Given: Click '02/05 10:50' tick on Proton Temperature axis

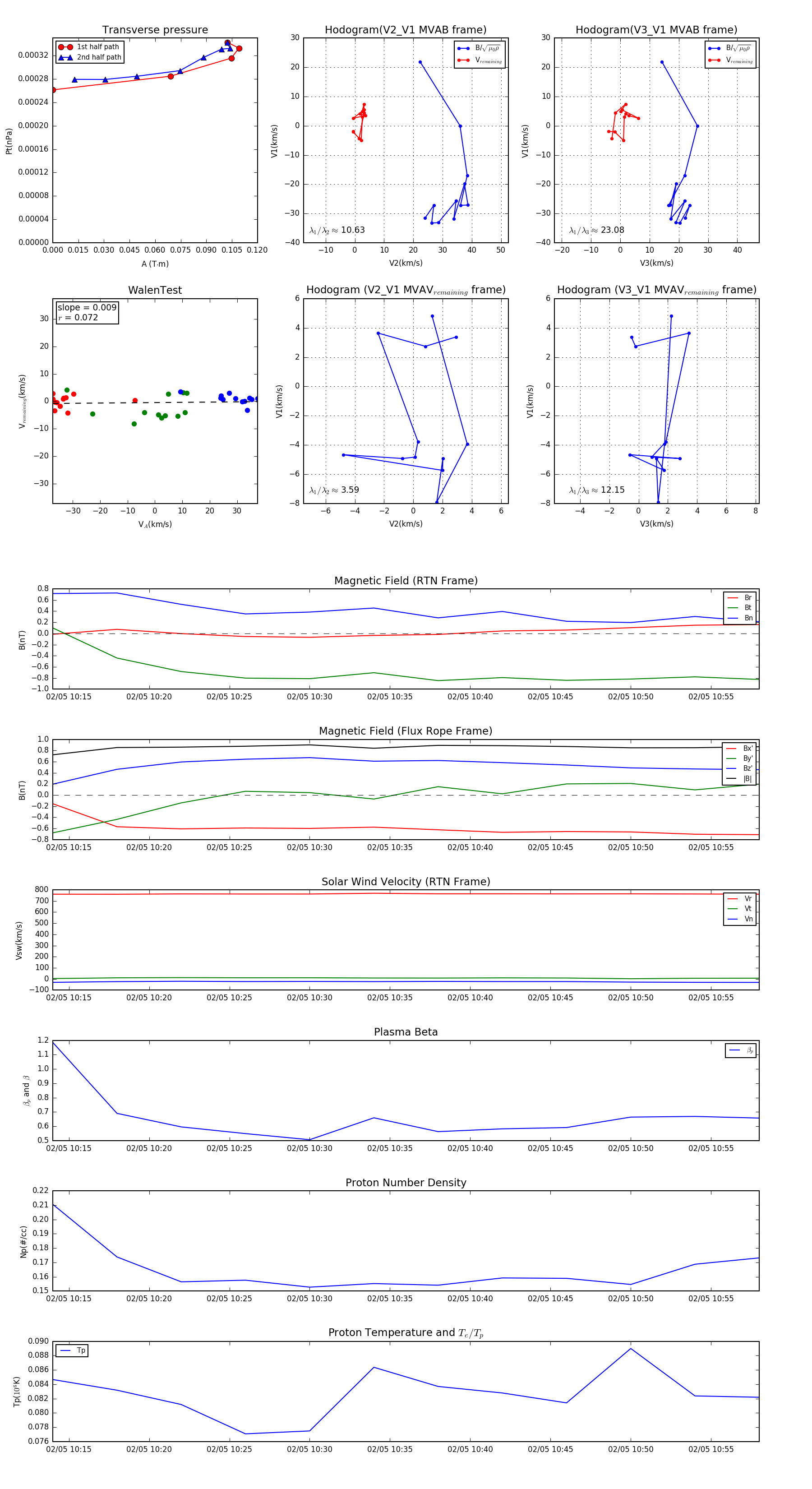Looking at the screenshot, I should click(631, 1449).
